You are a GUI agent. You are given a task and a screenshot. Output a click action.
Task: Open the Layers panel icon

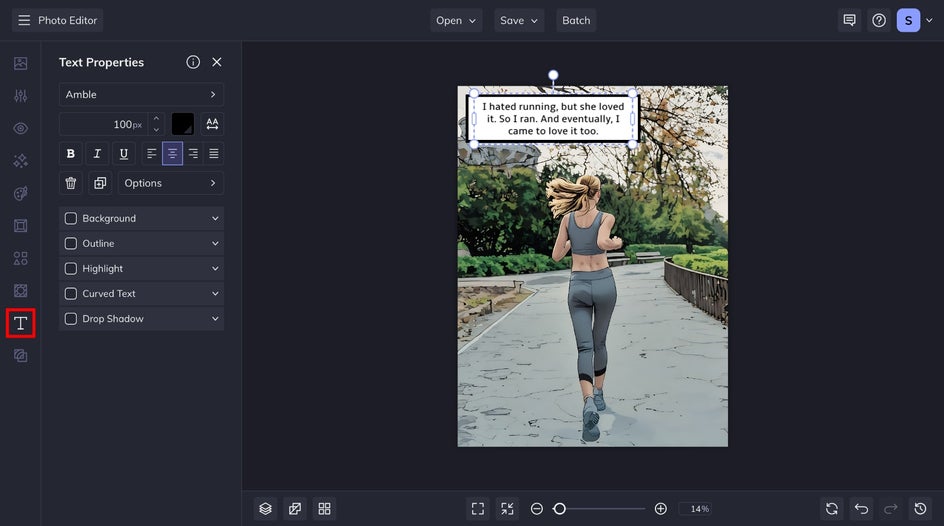(266, 509)
